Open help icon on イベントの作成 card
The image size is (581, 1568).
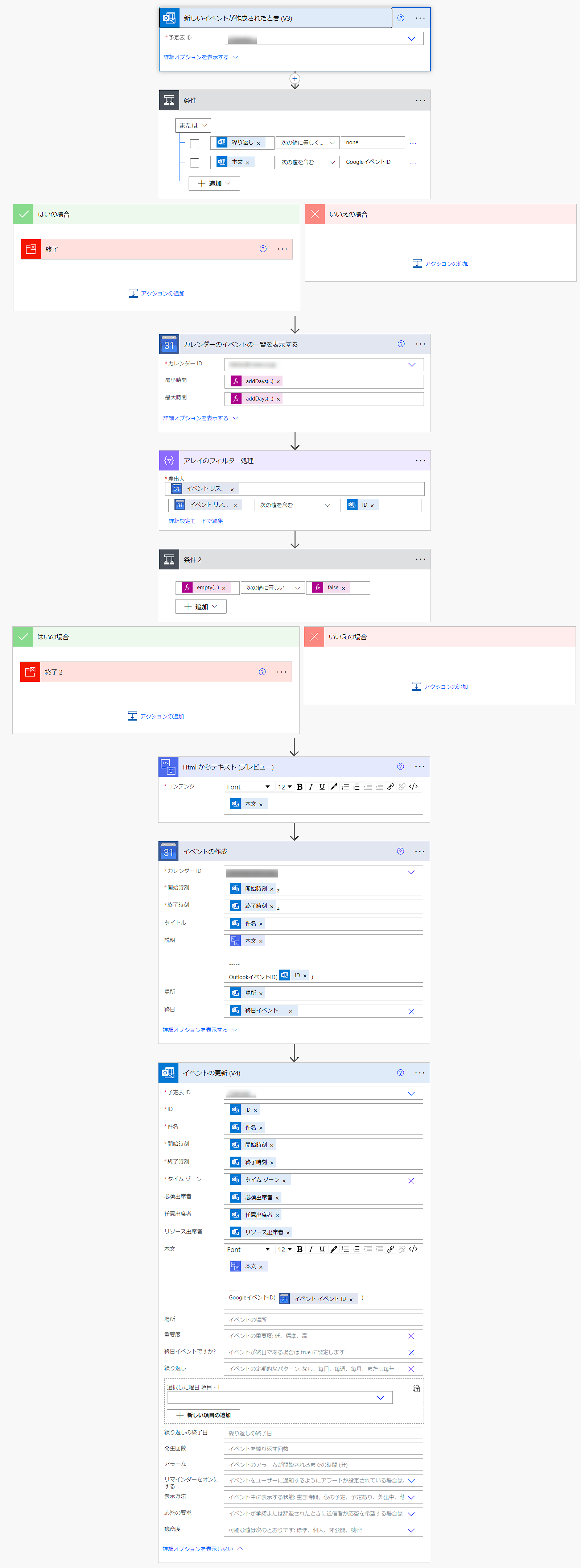point(400,851)
